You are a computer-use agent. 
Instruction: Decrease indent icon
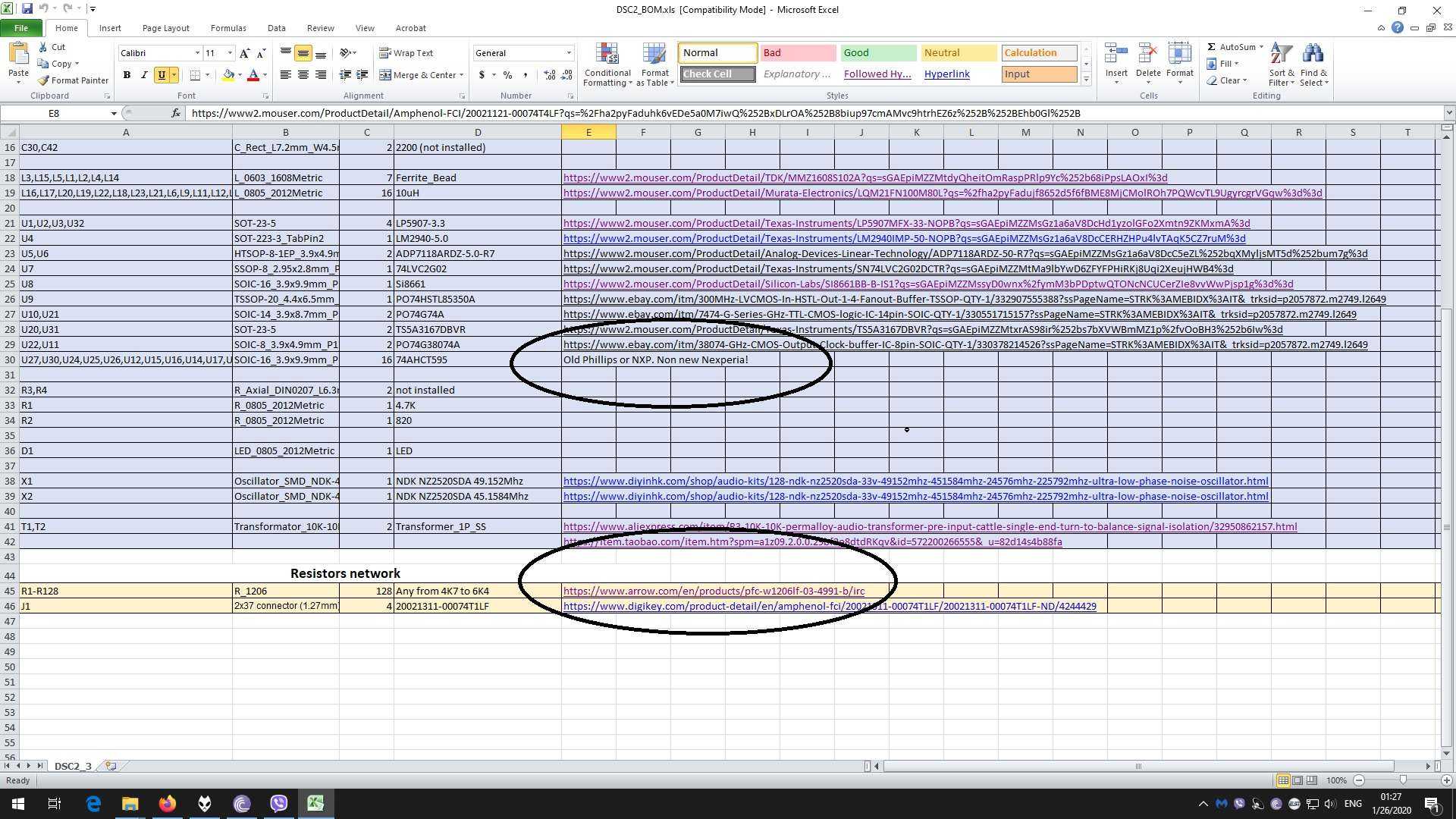pyautogui.click(x=345, y=75)
